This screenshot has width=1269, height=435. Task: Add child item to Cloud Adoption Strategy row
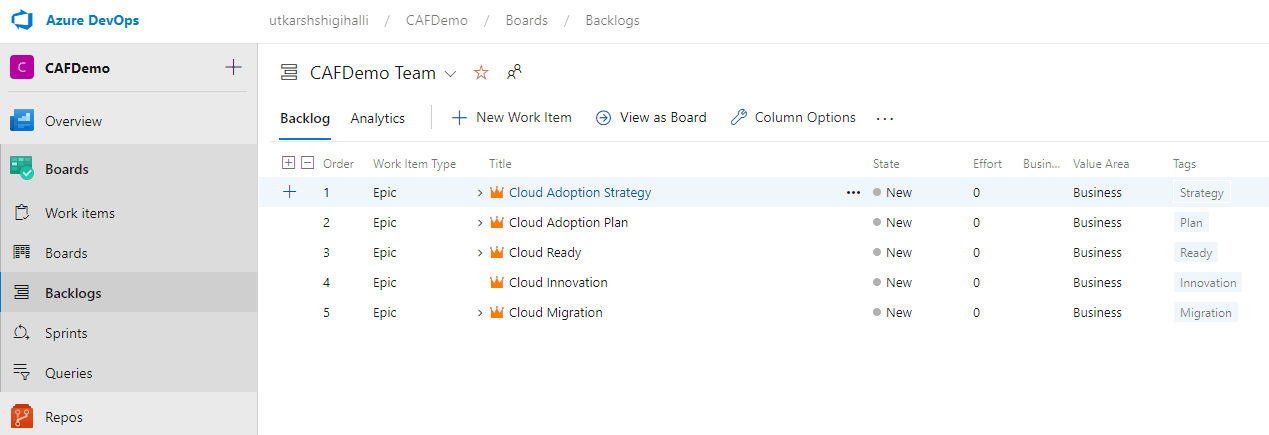(290, 192)
